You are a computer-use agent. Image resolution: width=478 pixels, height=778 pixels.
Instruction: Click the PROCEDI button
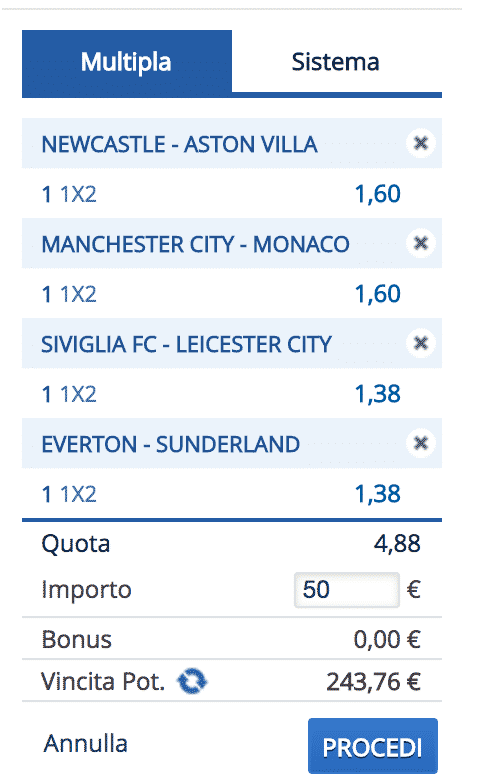tap(373, 746)
